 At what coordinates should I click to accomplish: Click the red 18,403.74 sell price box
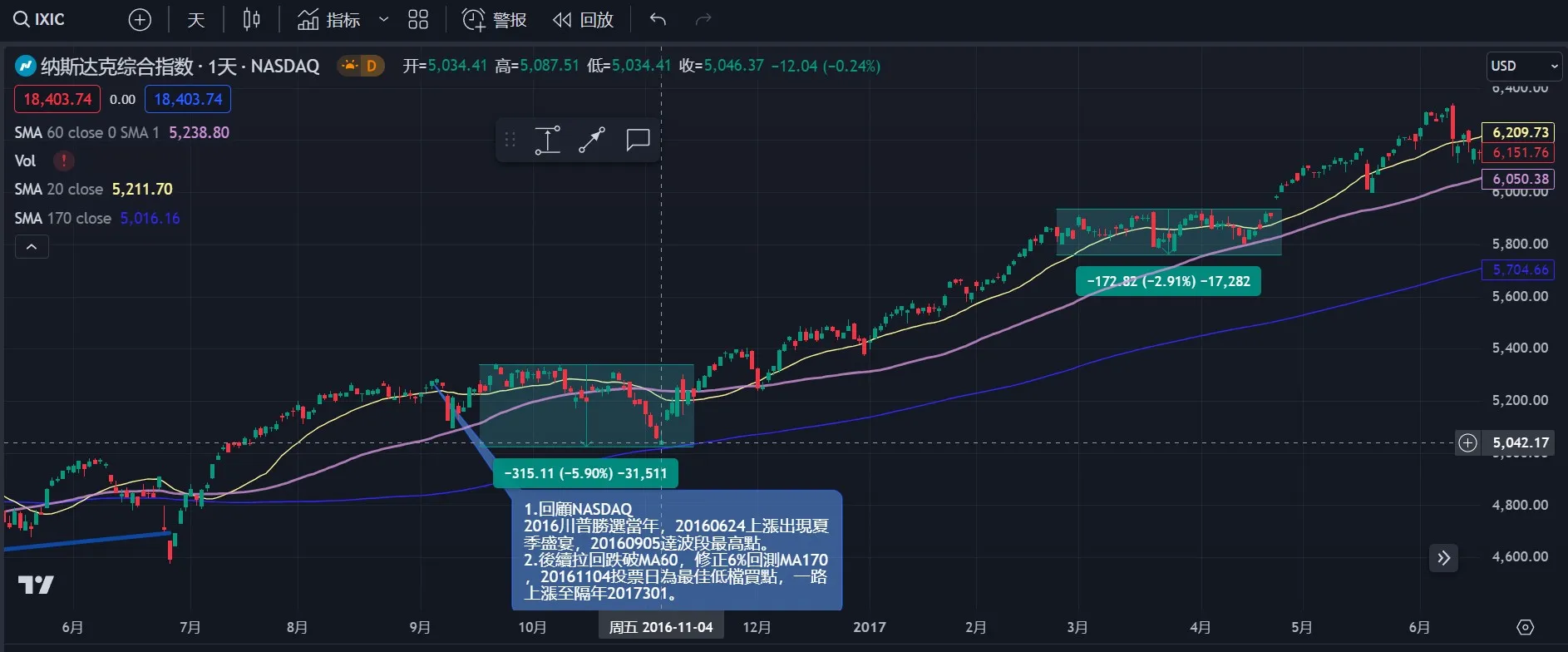tap(57, 99)
